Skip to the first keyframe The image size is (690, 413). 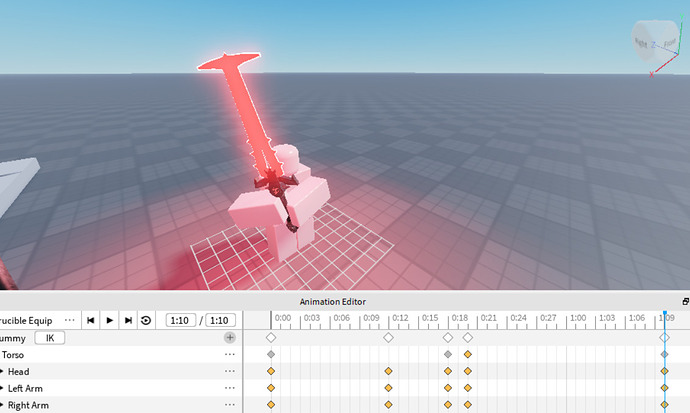91,320
